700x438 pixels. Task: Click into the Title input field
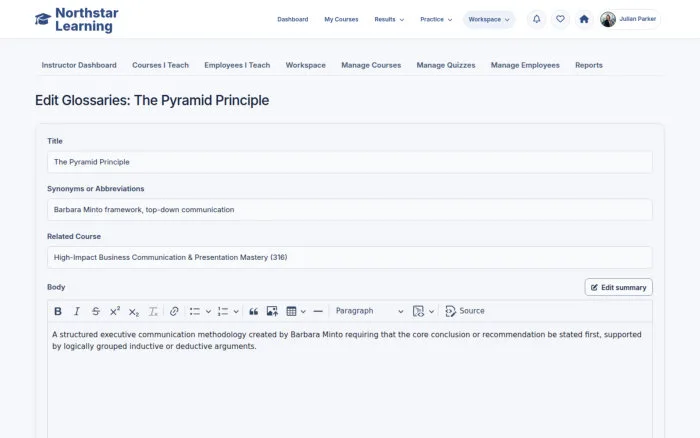(x=350, y=162)
